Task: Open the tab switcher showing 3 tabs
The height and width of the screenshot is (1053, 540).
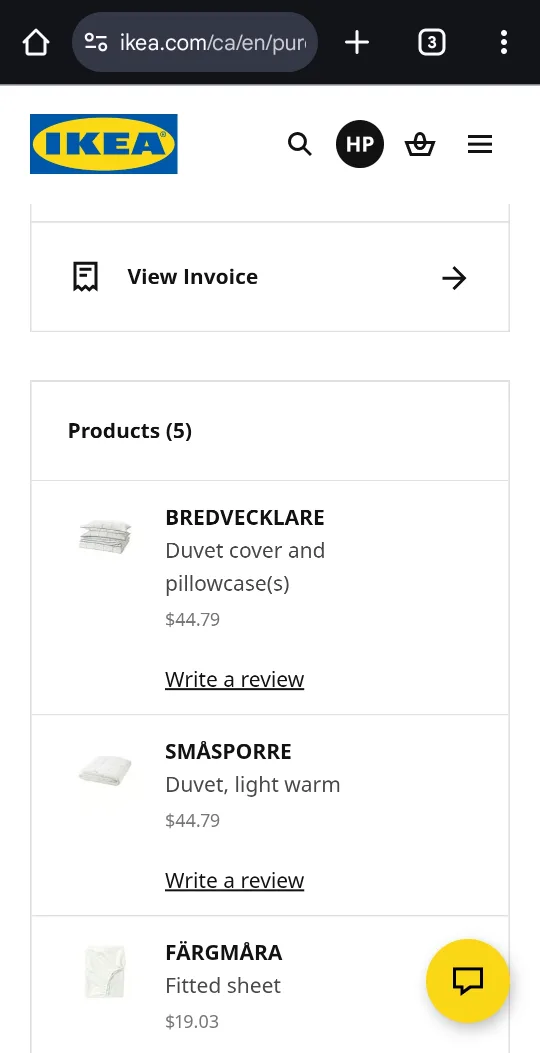Action: [x=431, y=42]
